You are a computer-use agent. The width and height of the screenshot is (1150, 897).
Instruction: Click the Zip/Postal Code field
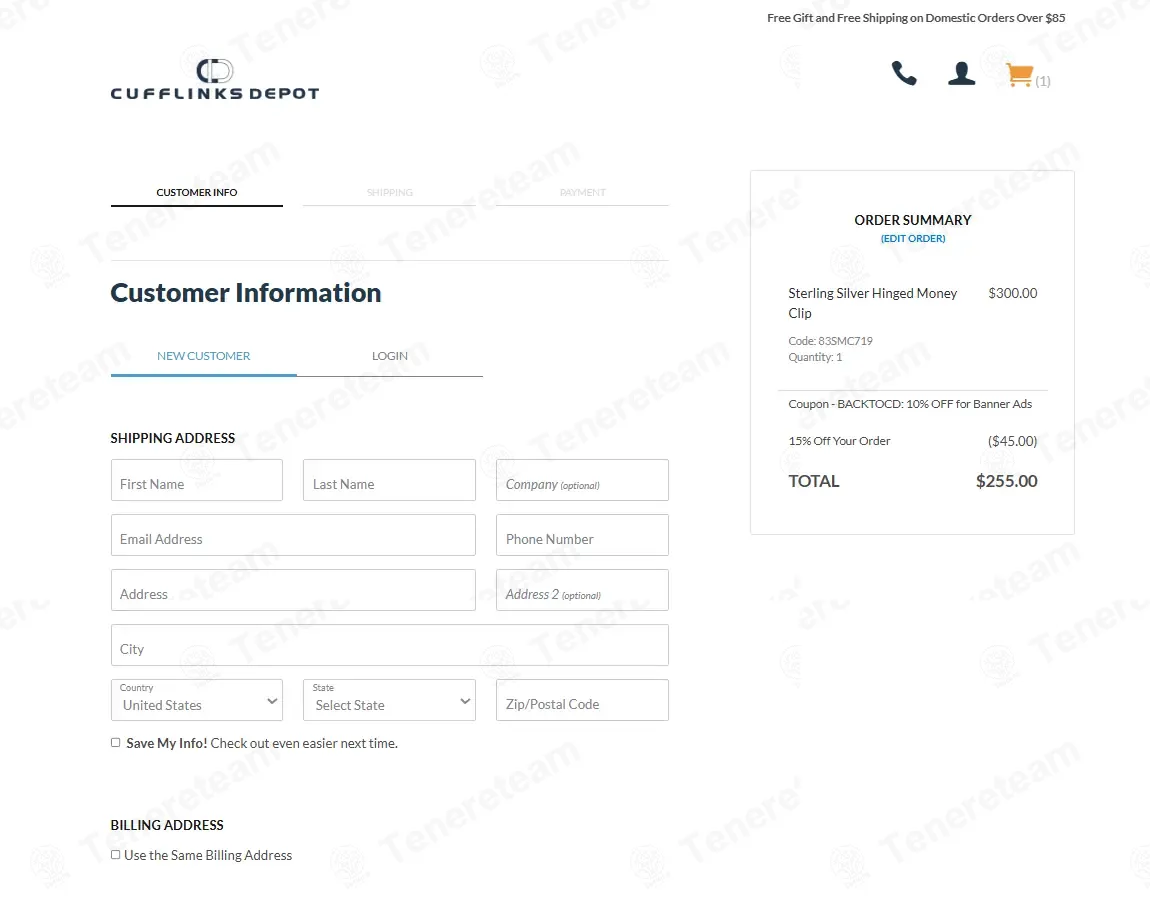[x=582, y=700]
